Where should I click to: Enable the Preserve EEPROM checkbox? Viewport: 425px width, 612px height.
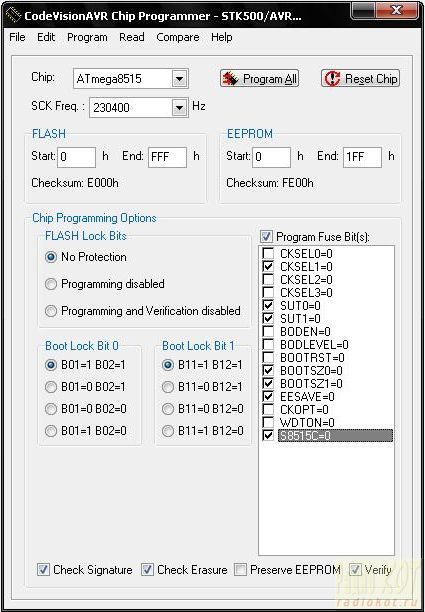point(240,569)
